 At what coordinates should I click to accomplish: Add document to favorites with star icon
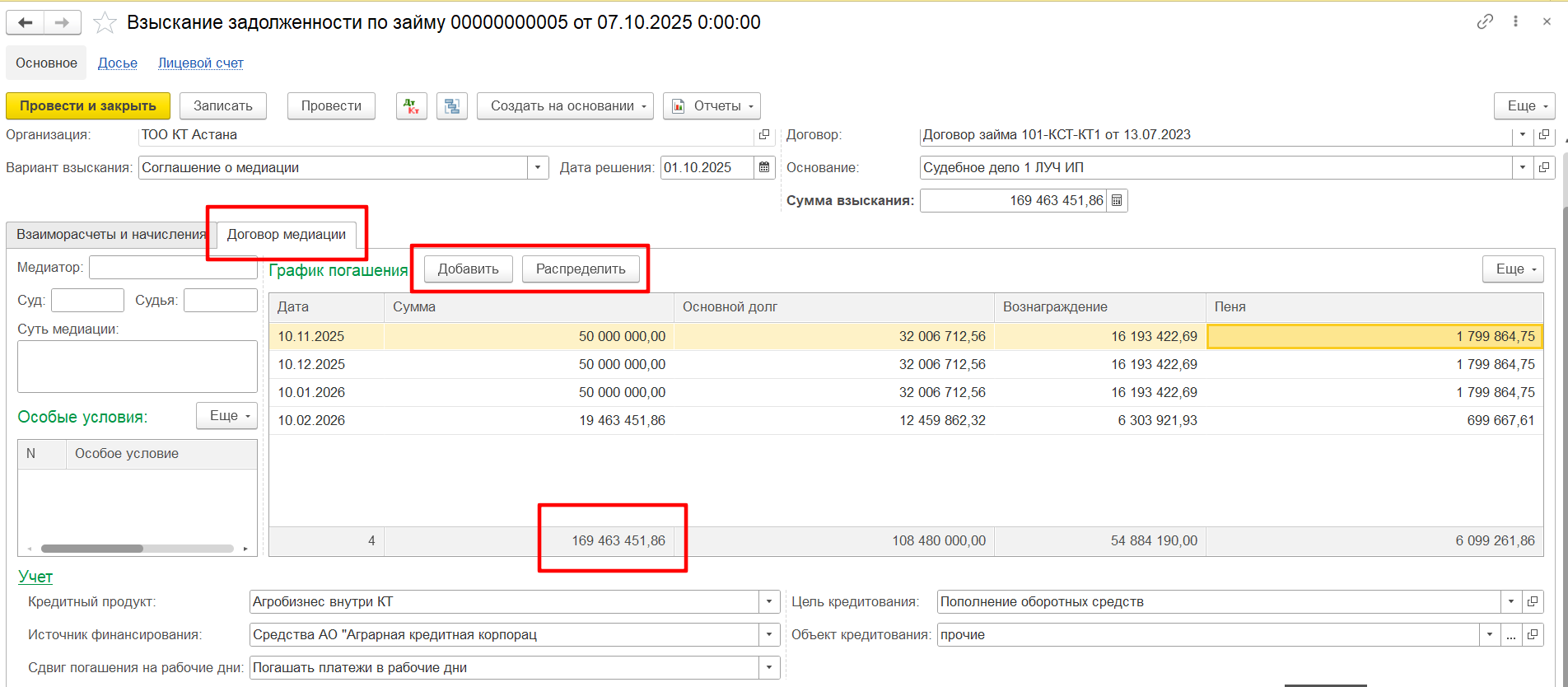pyautogui.click(x=105, y=22)
